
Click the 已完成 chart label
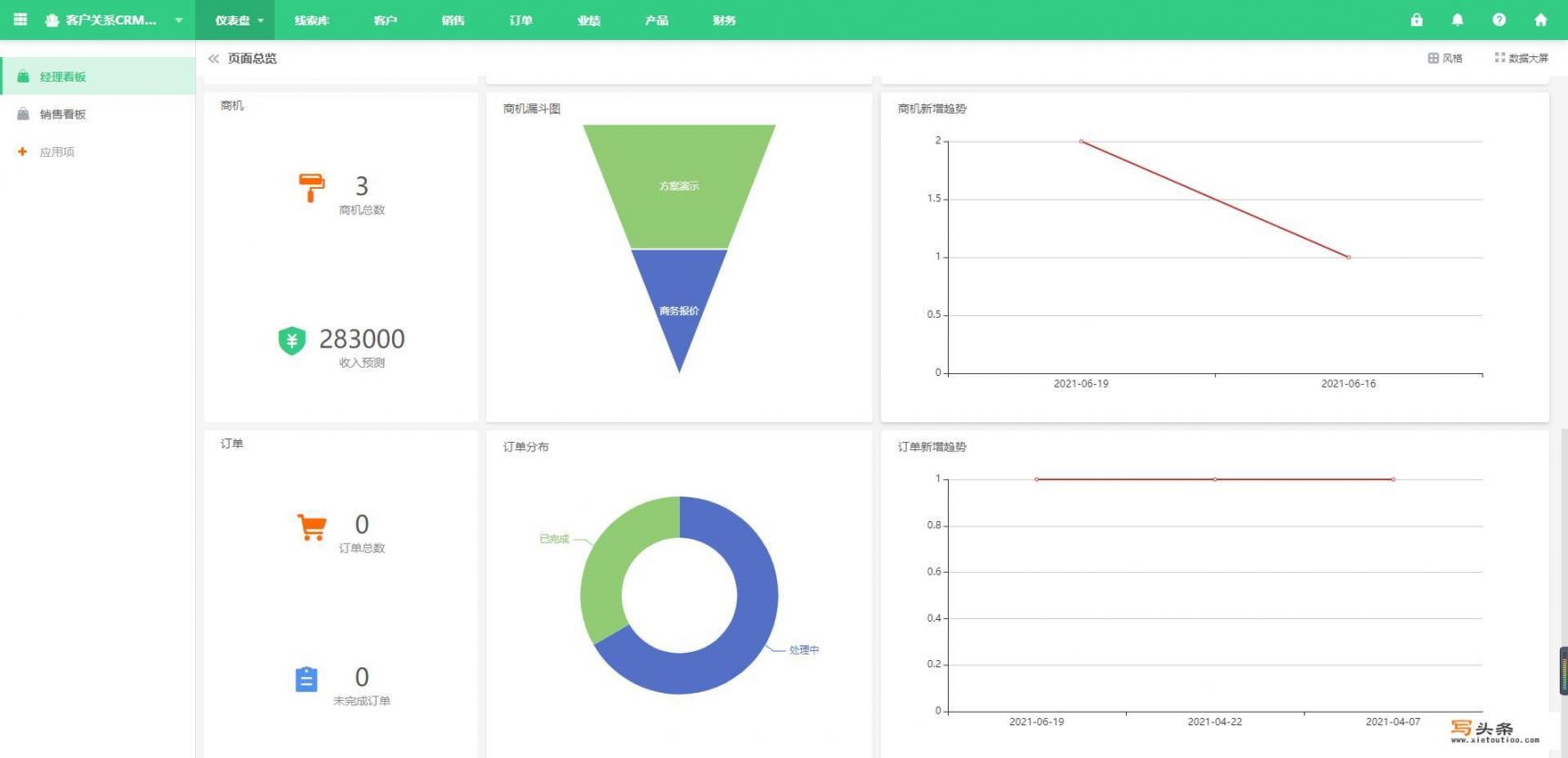tap(554, 539)
